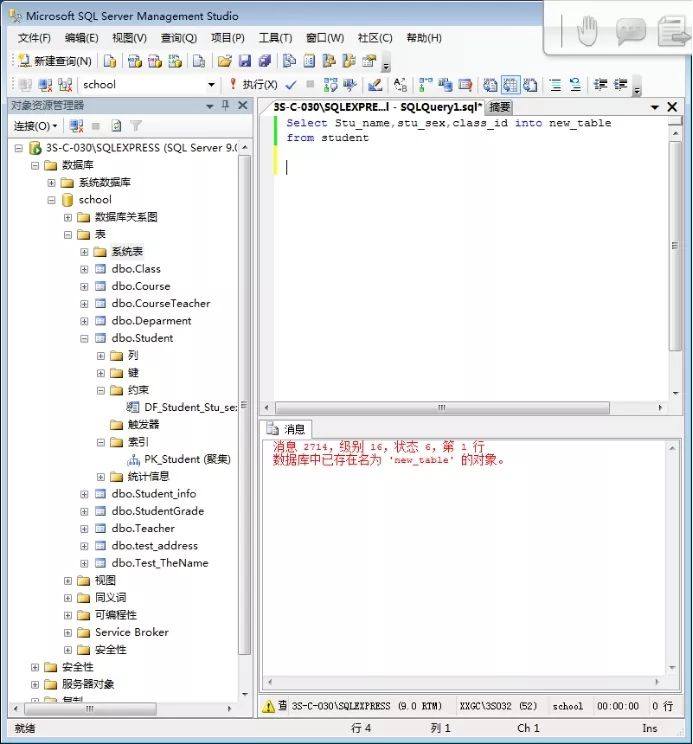
Task: Click the Change Connection icon
Action: click(65, 85)
